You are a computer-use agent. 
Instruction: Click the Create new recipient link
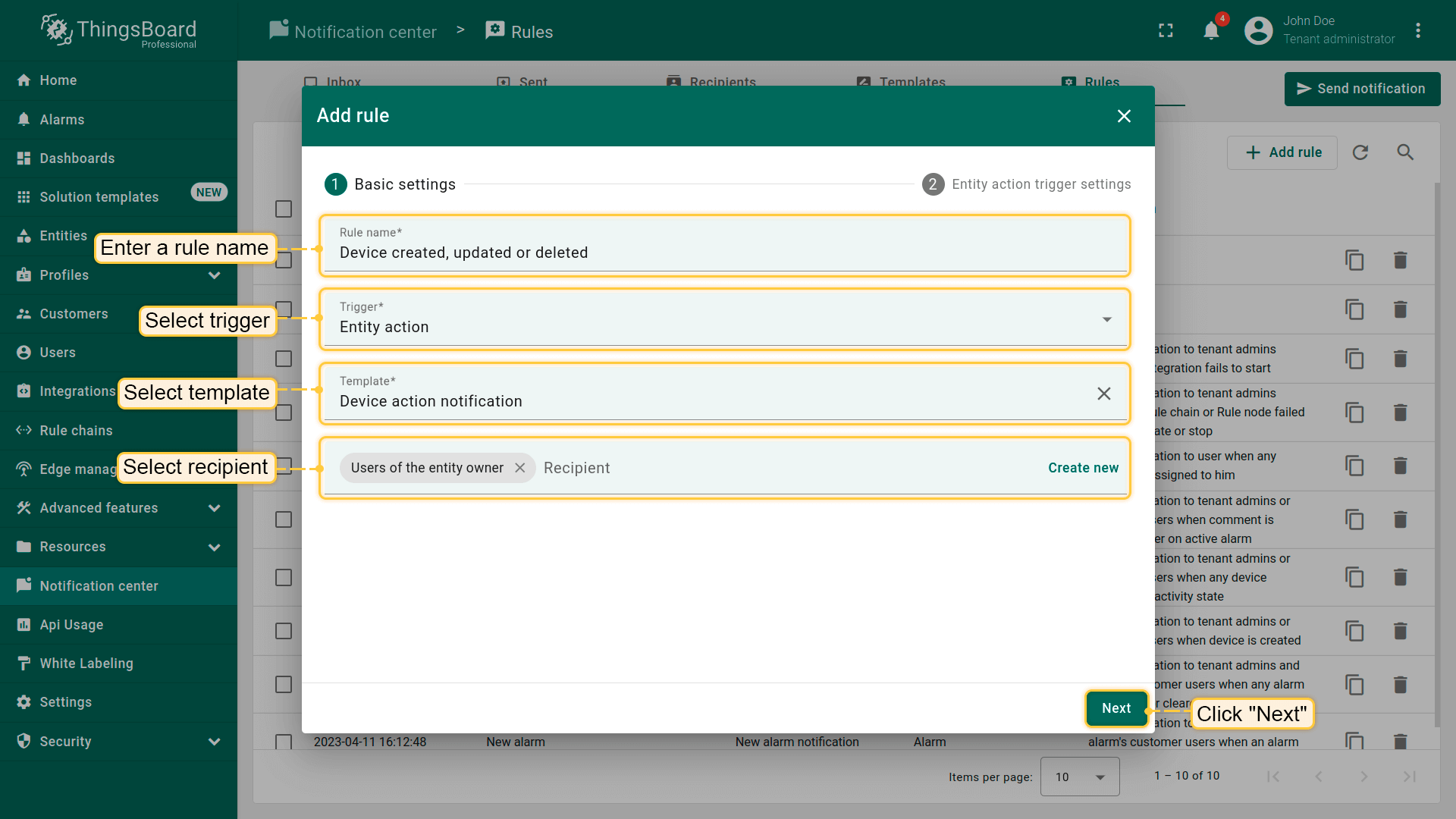(x=1083, y=468)
